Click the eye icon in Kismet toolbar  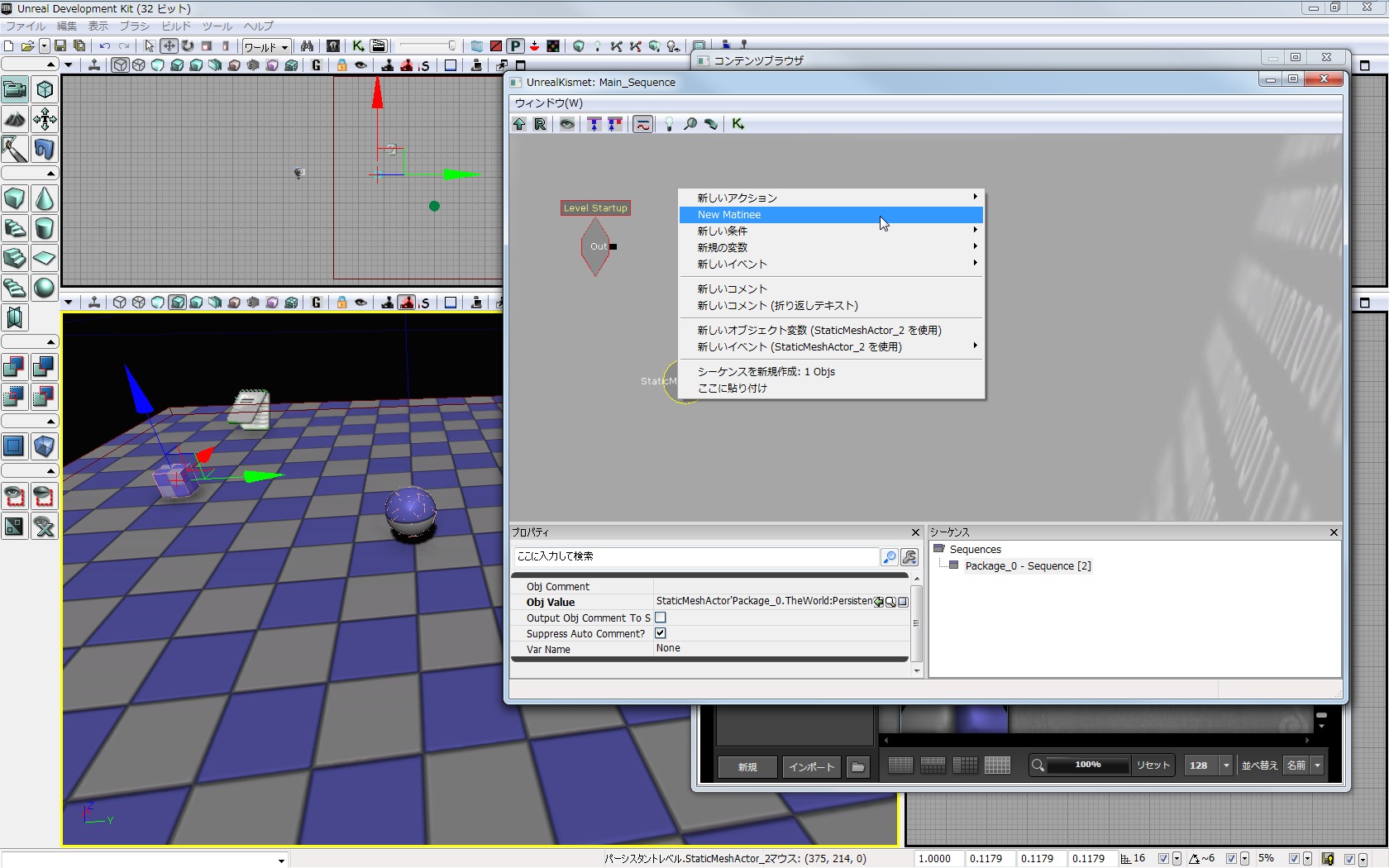[567, 124]
